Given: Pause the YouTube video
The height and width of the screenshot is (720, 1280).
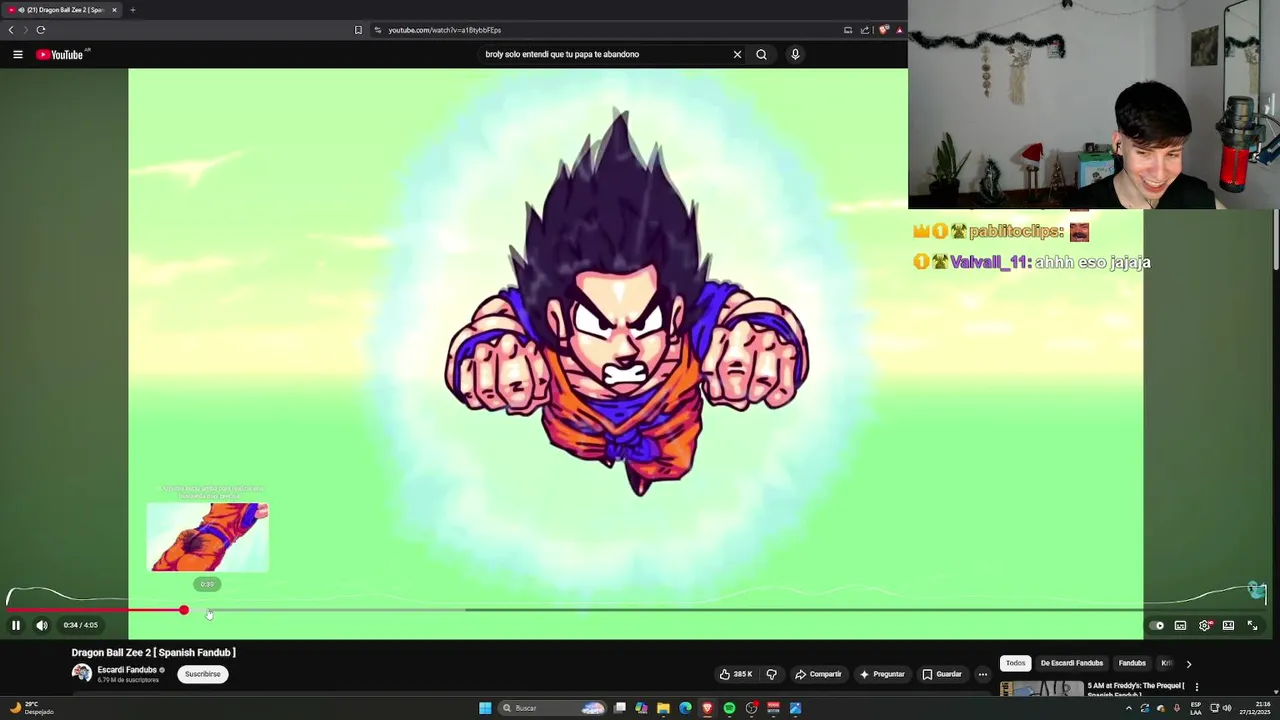Looking at the screenshot, I should click(x=16, y=625).
